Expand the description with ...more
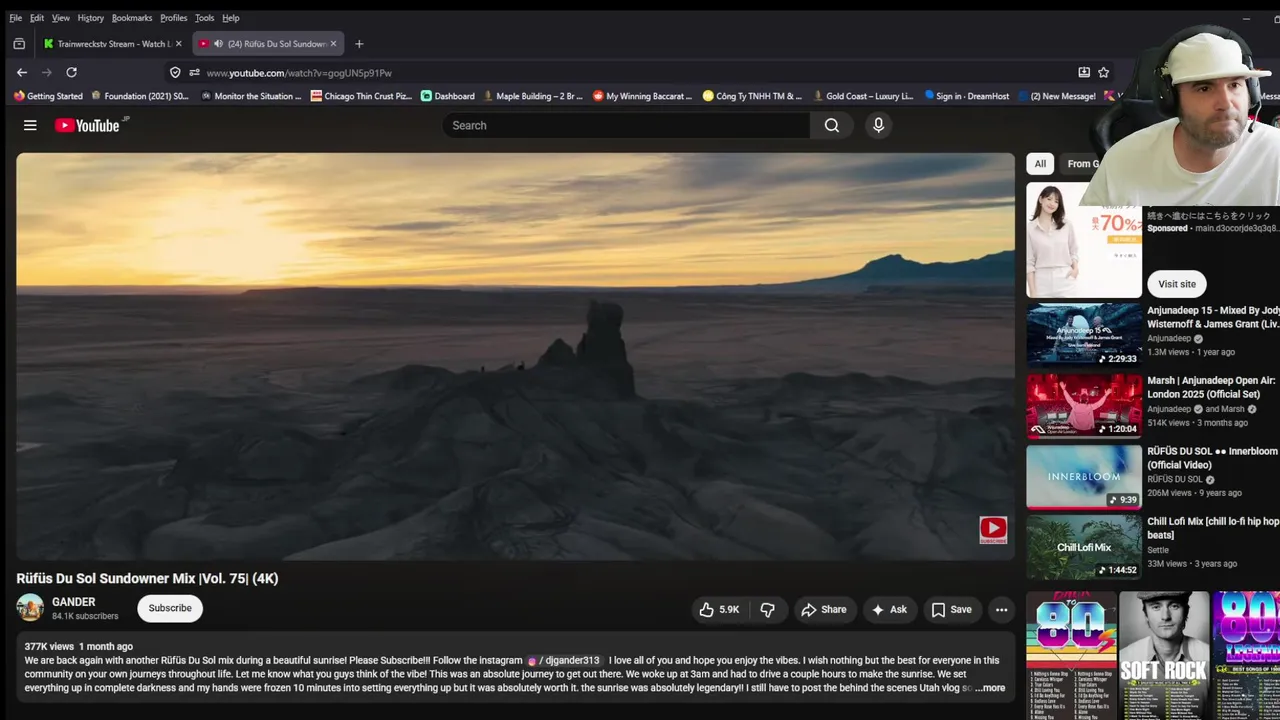Screen dimensions: 1280x720 pyautogui.click(x=990, y=688)
